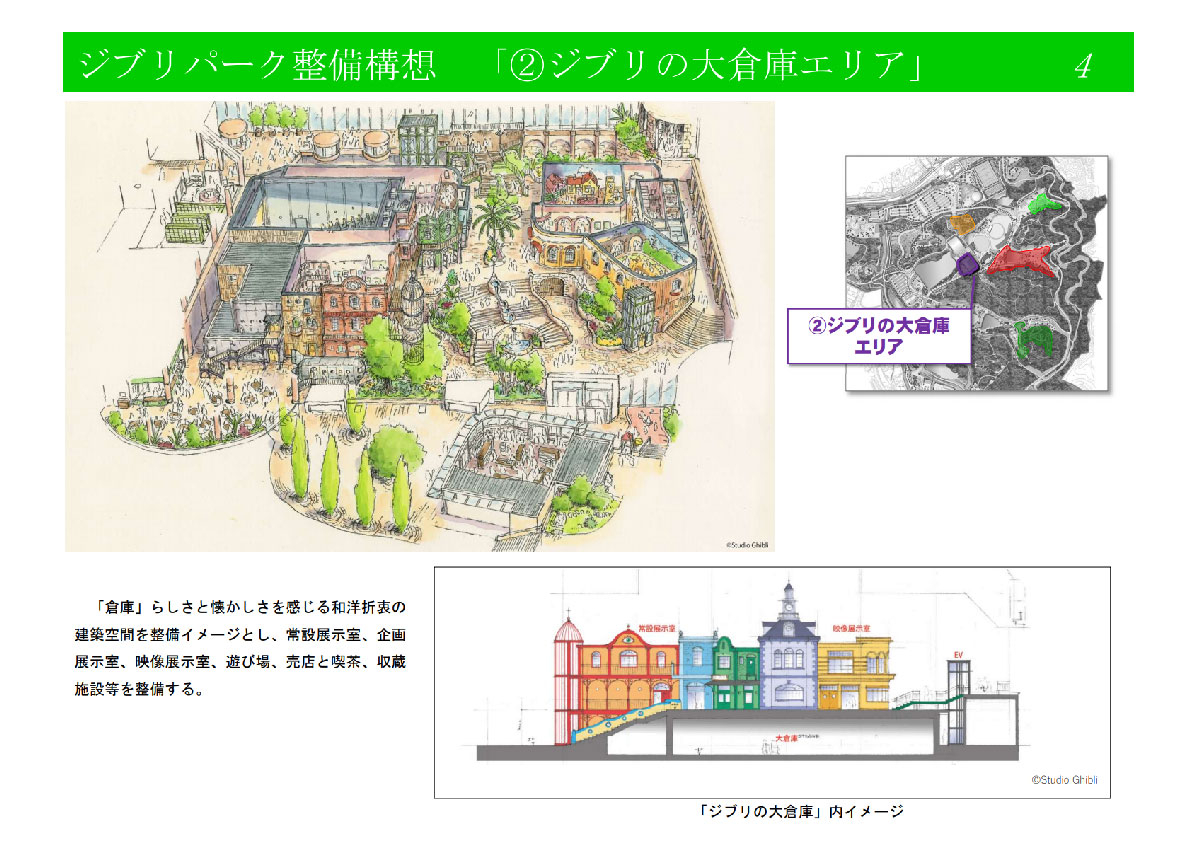The height and width of the screenshot is (856, 1200).
Task: Click the page number 4 in header
Action: (1083, 66)
